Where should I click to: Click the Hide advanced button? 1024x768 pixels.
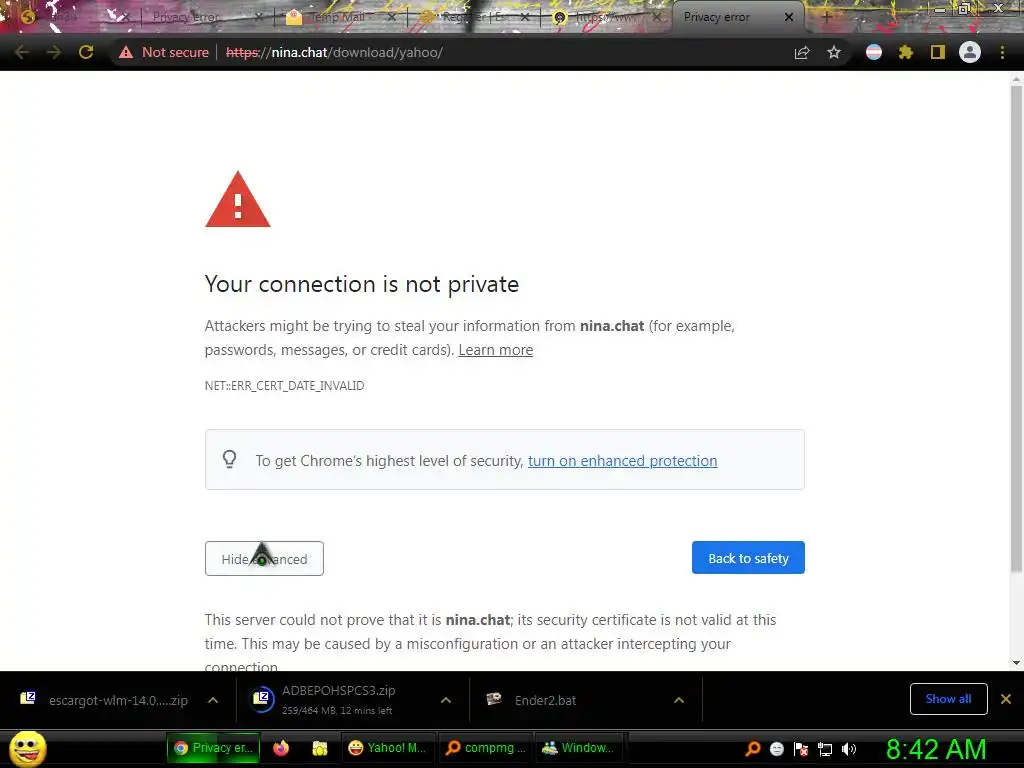[x=264, y=558]
